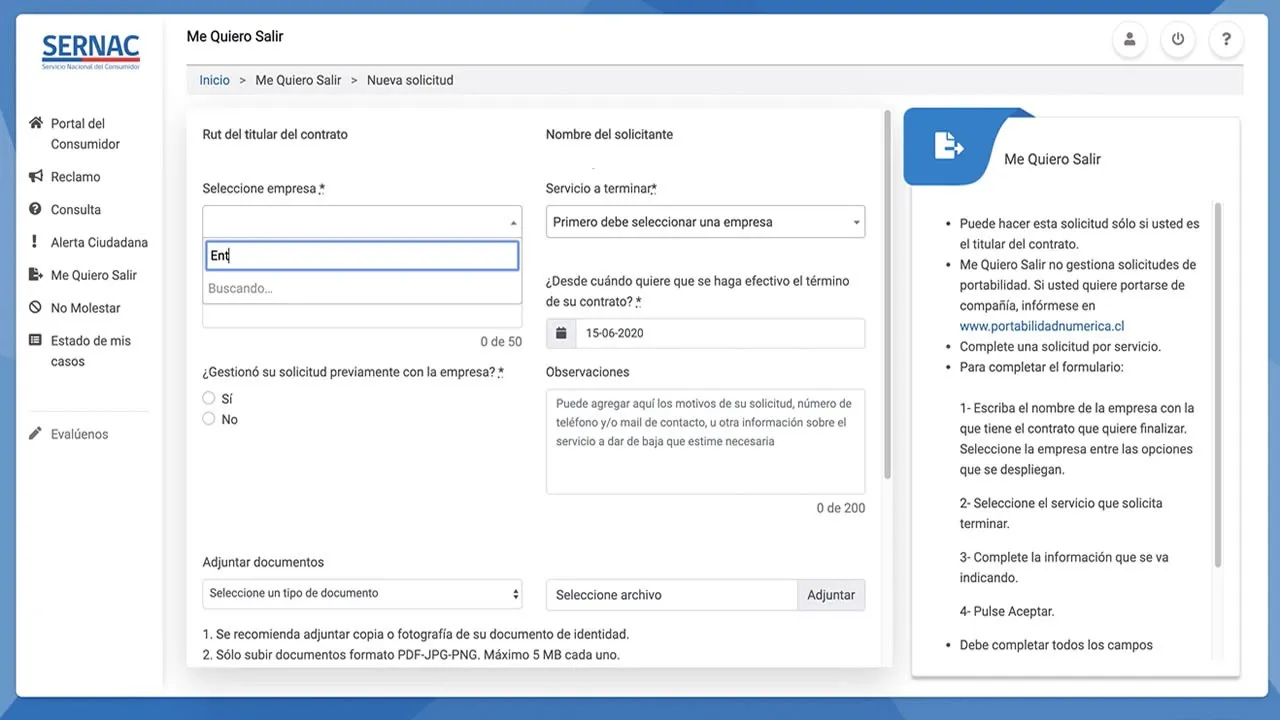Click the Adjuntar documentos label
1280x720 pixels.
point(263,562)
